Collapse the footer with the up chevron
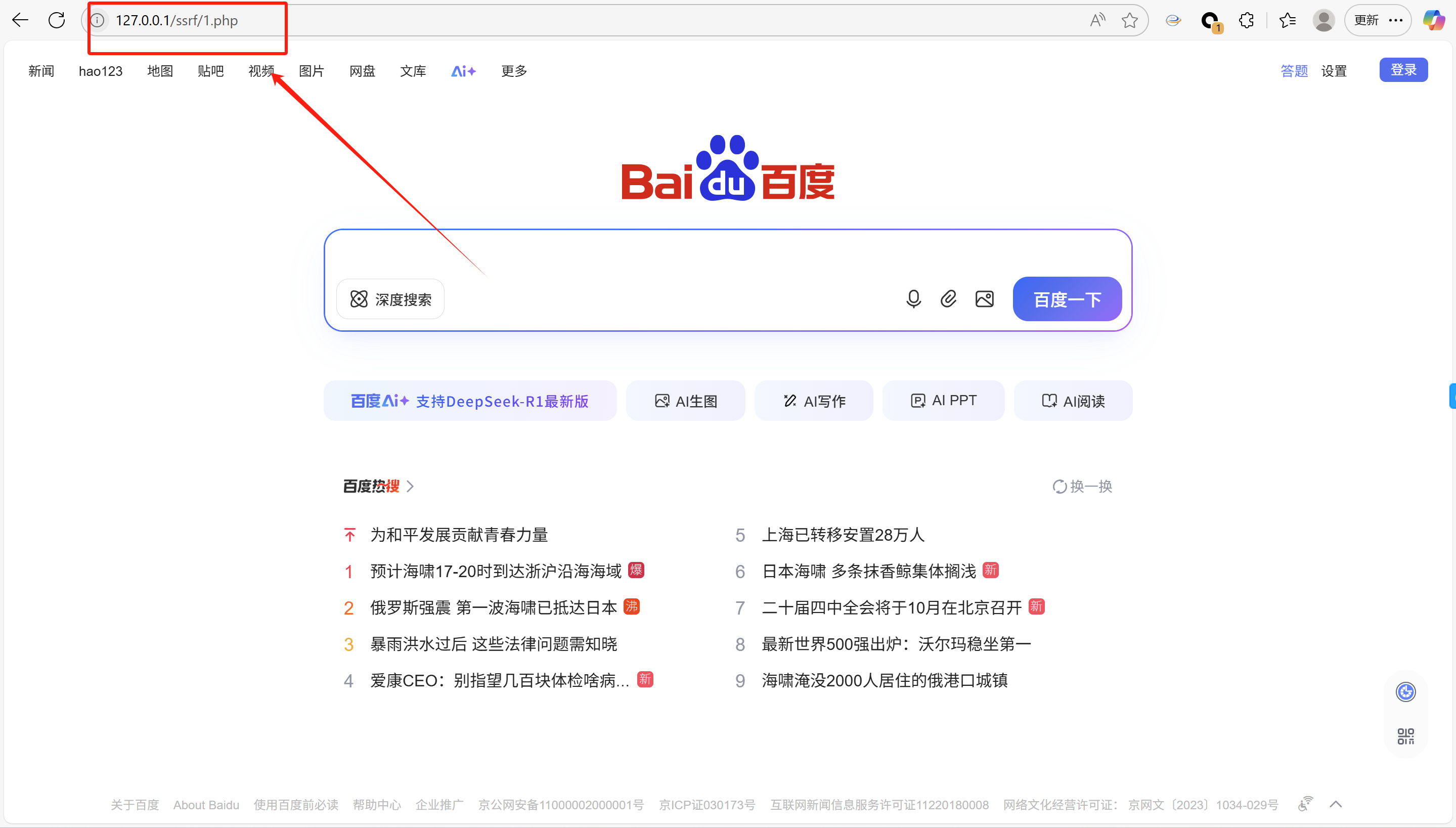The width and height of the screenshot is (1456, 828). (1336, 804)
